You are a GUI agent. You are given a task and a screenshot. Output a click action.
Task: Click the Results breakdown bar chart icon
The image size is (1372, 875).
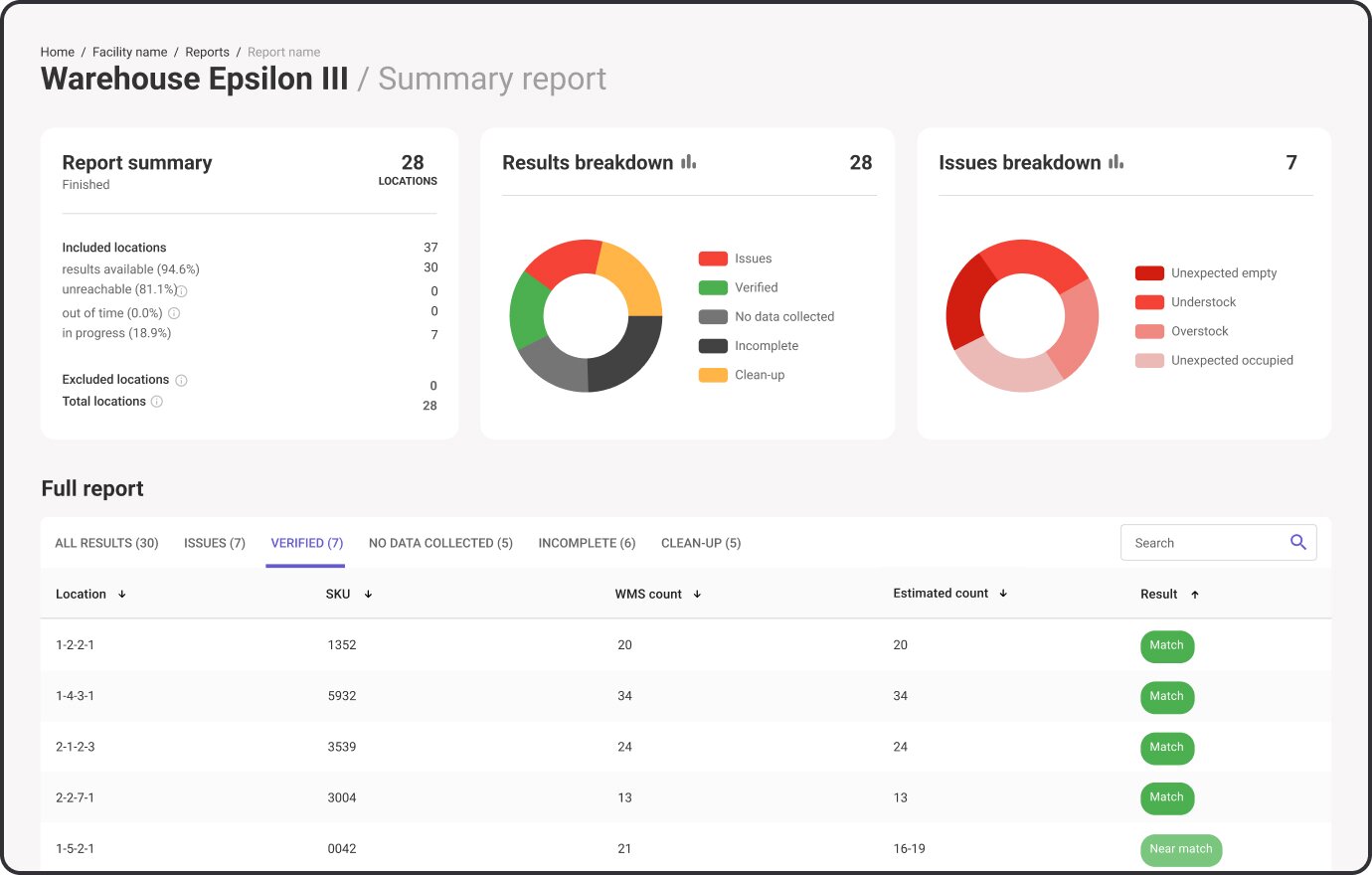688,162
